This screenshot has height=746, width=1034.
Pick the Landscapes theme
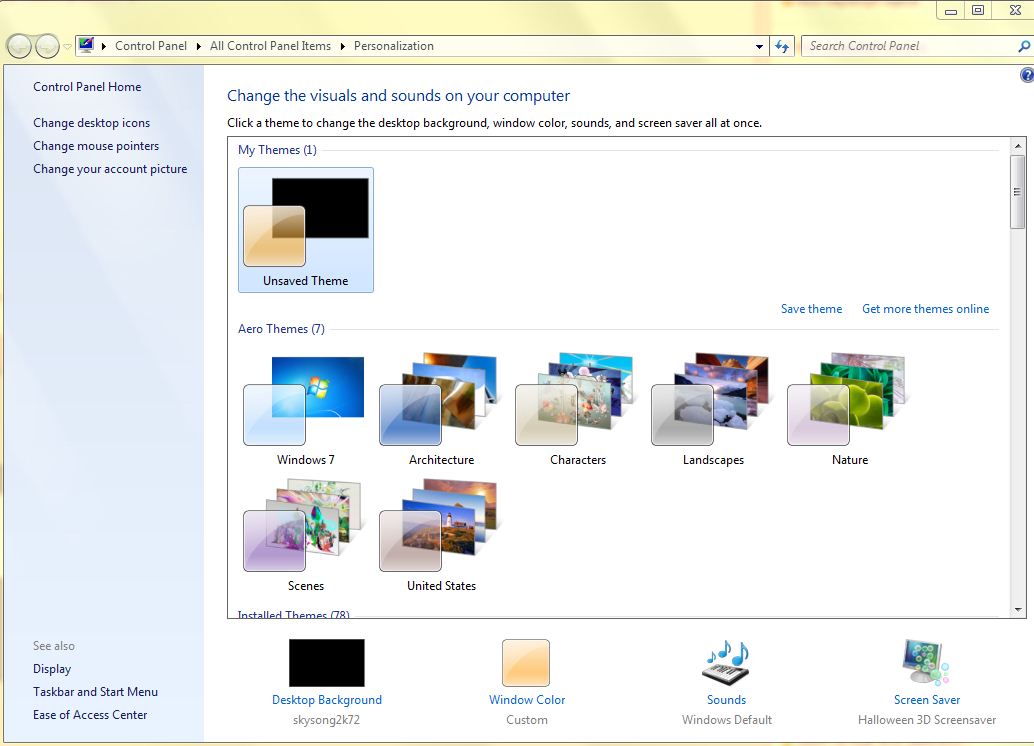[x=714, y=410]
